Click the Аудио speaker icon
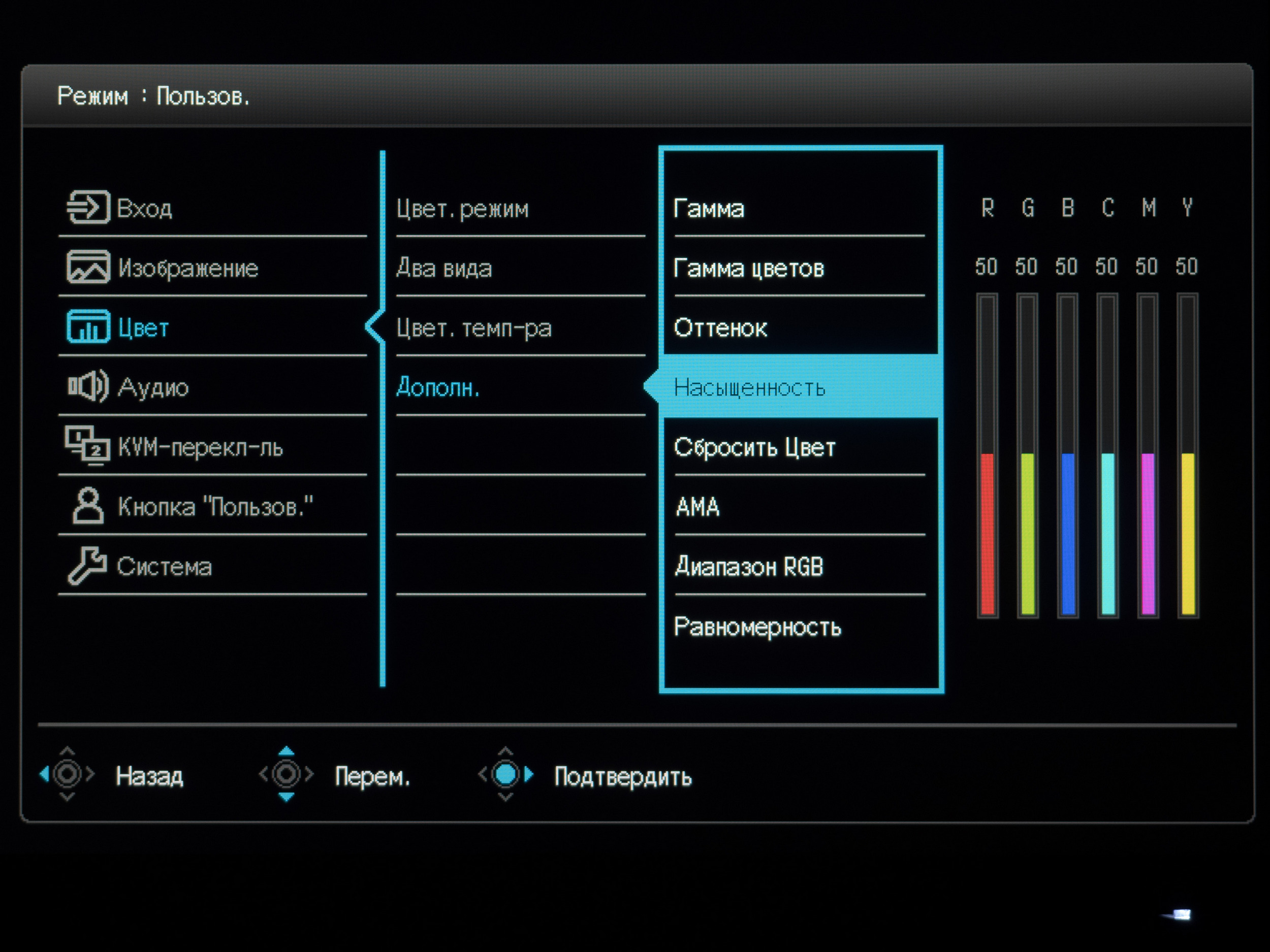This screenshot has width=1270, height=952. (x=88, y=386)
